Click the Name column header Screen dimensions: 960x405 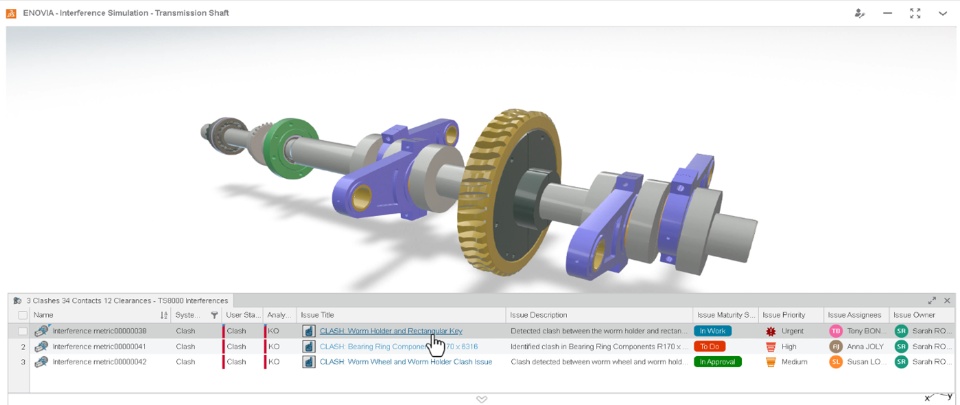pyautogui.click(x=43, y=315)
